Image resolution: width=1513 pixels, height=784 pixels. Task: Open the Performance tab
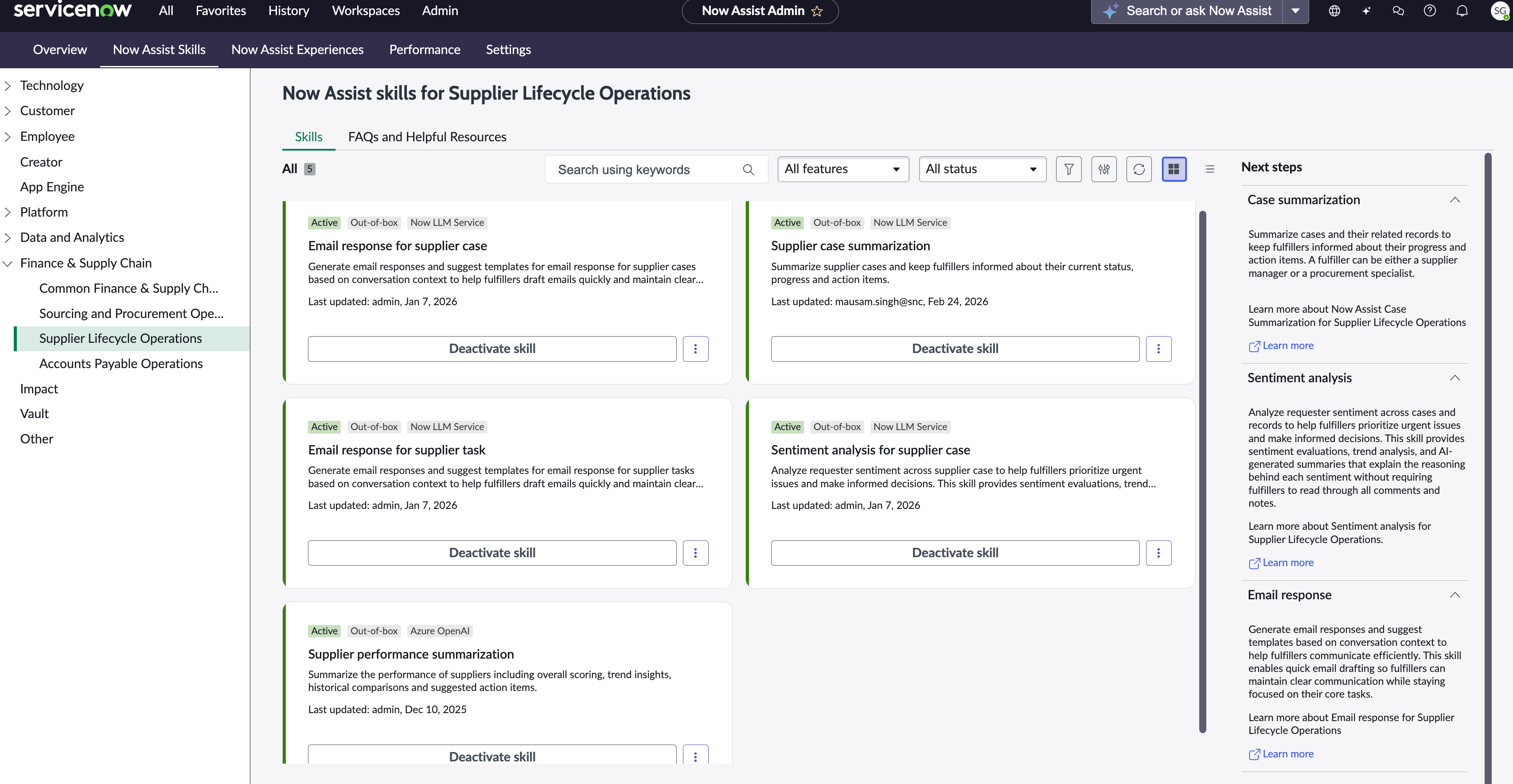425,50
